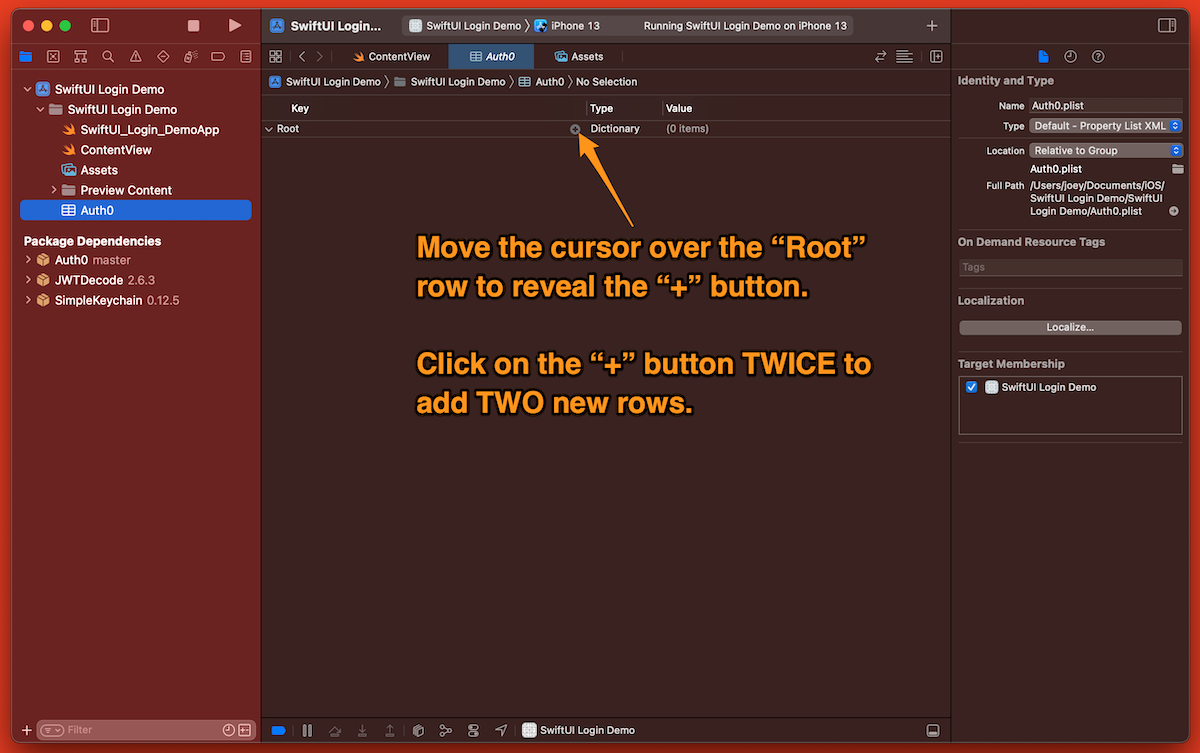Click the plus button on Root row
The height and width of the screenshot is (753, 1200).
coord(575,129)
